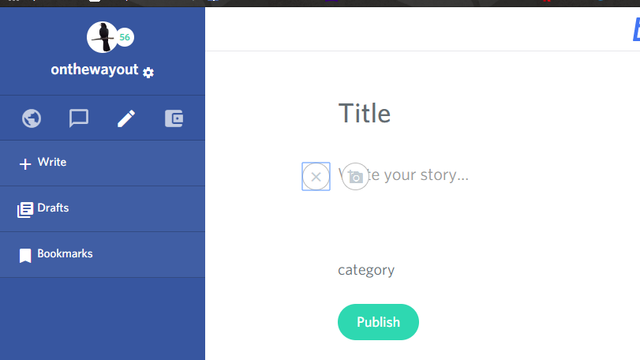Click the bird profile avatar
This screenshot has width=640, height=360.
pos(102,37)
